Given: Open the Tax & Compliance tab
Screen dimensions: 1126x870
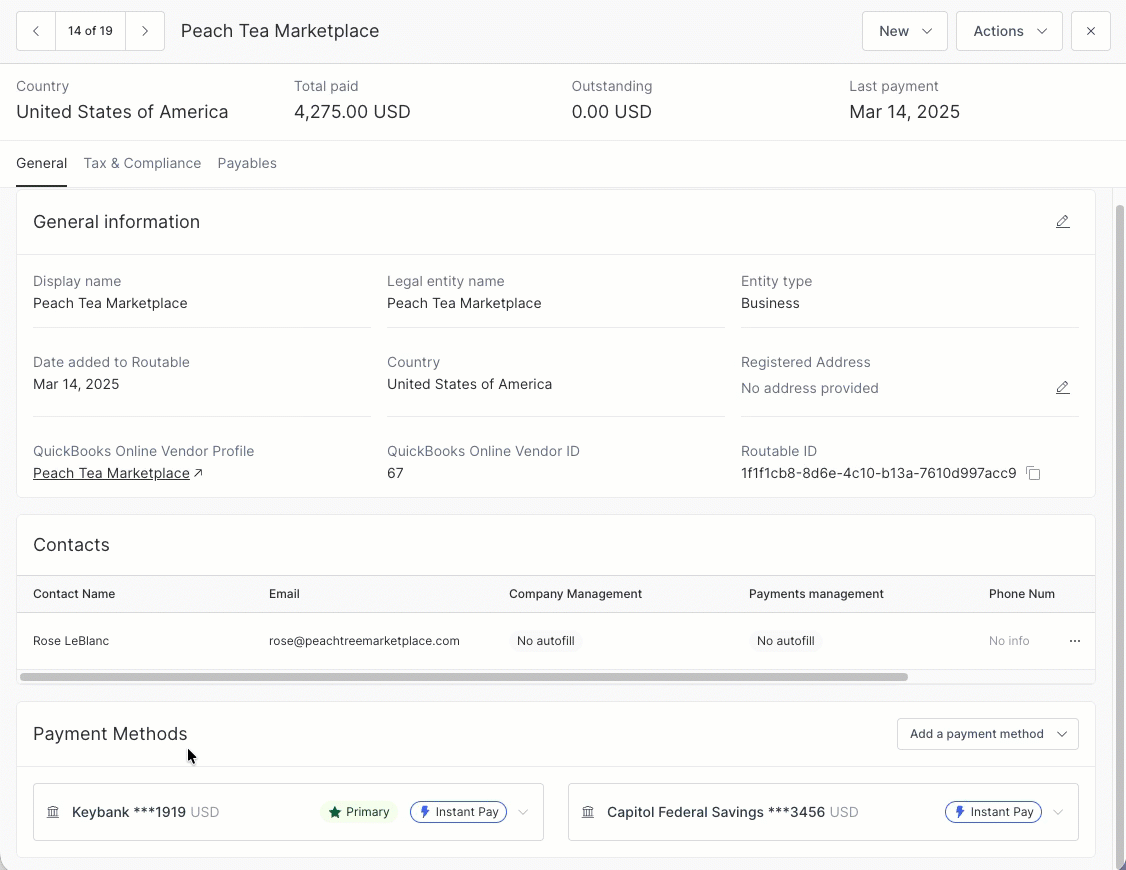Looking at the screenshot, I should tap(142, 163).
